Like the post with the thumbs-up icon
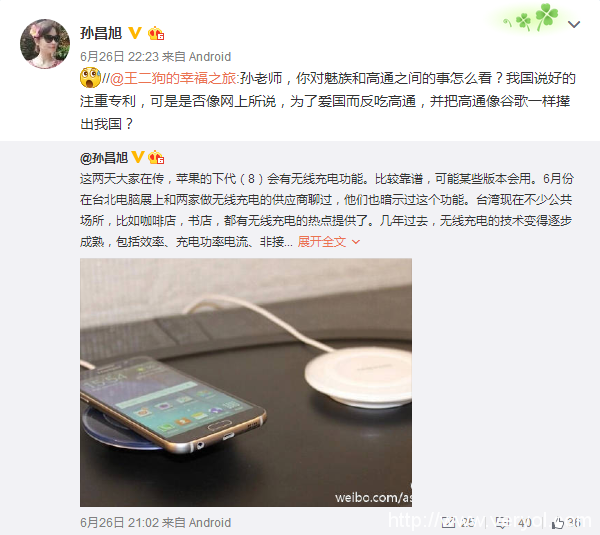The width and height of the screenshot is (600, 535). (x=558, y=522)
